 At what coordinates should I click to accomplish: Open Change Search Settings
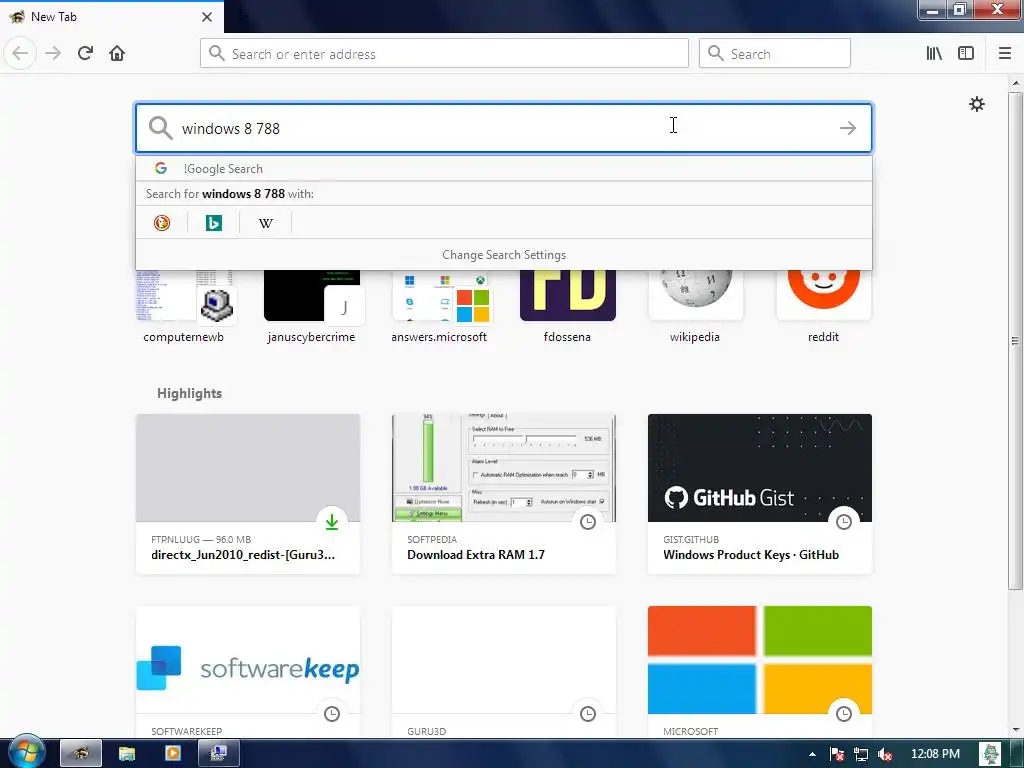point(504,255)
